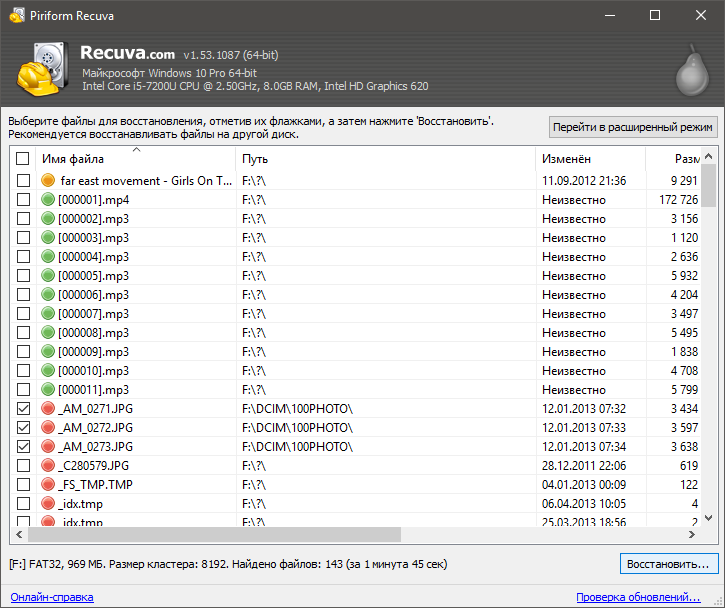The width and height of the screenshot is (725, 608).
Task: Click green status dot of [000004].mp3
Action: coord(48,256)
